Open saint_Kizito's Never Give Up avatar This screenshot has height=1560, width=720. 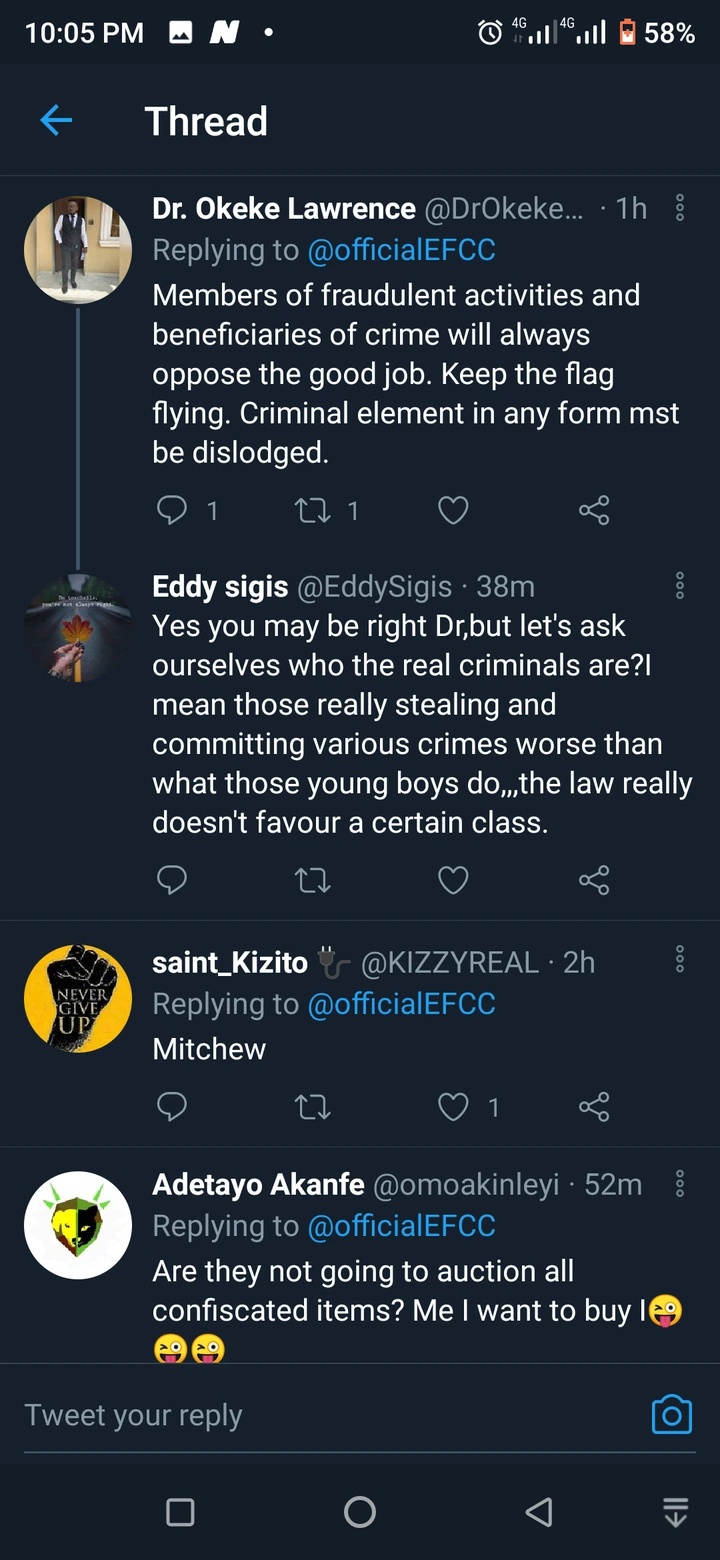point(78,998)
